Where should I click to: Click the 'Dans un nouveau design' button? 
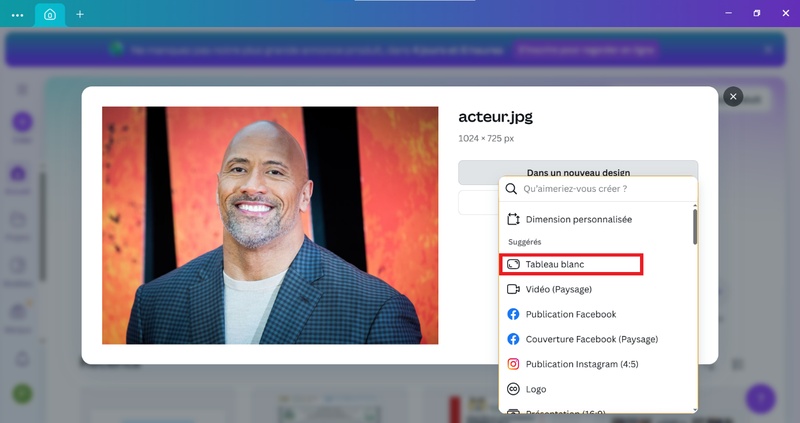coord(578,172)
